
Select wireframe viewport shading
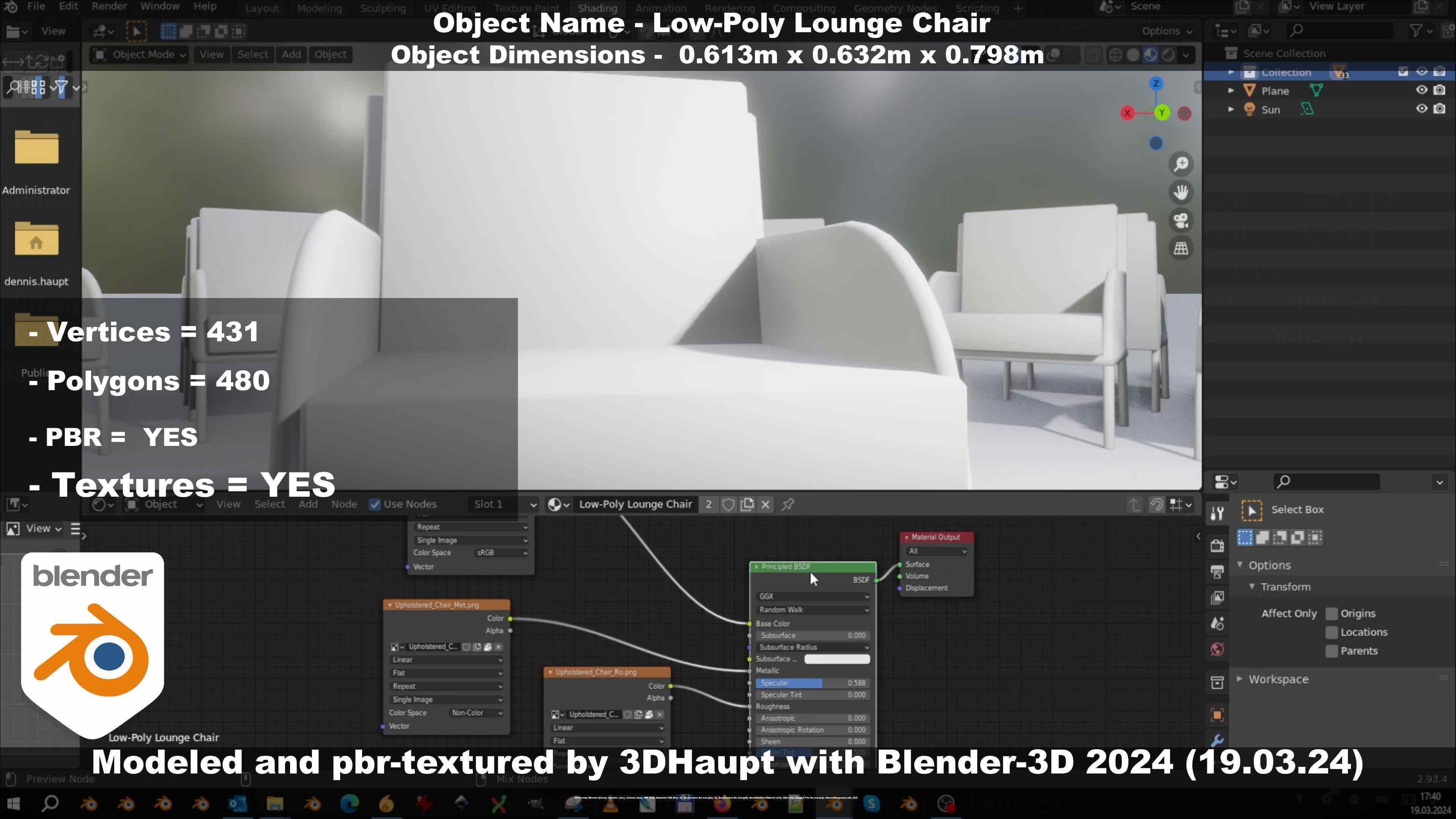coord(1115,55)
